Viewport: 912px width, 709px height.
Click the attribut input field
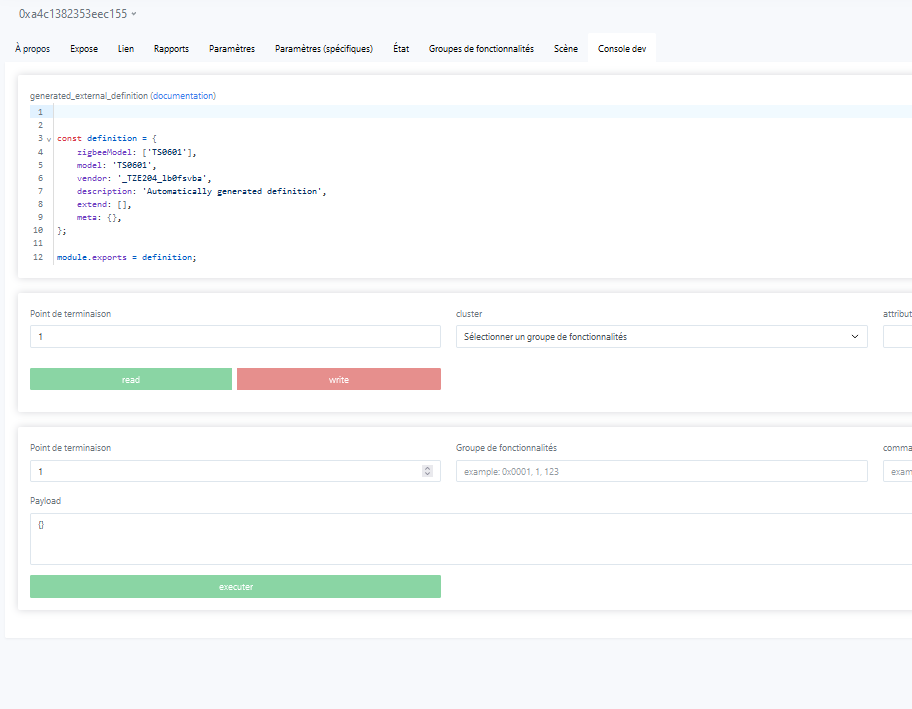(x=897, y=337)
